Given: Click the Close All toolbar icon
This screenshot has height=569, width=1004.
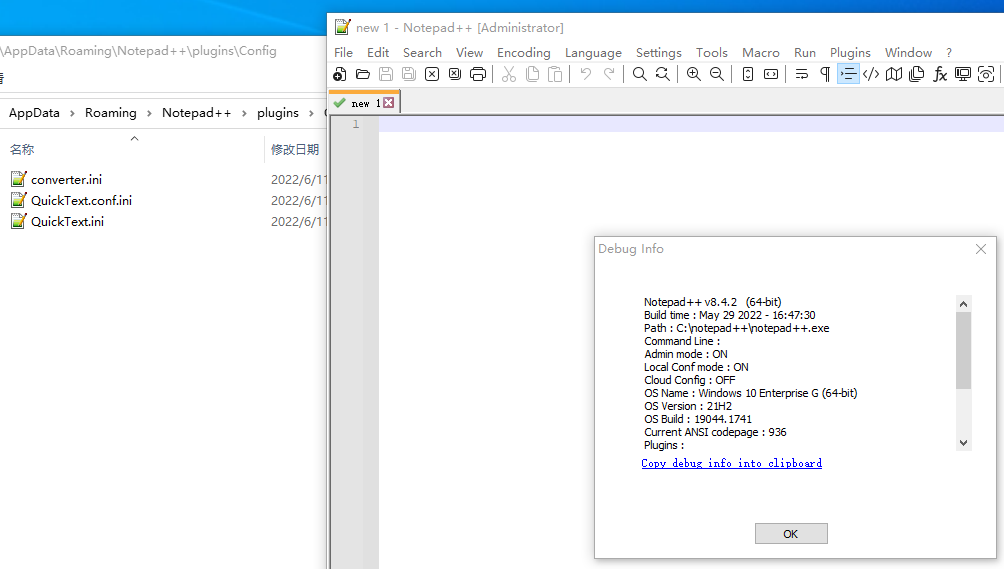Looking at the screenshot, I should tap(455, 74).
